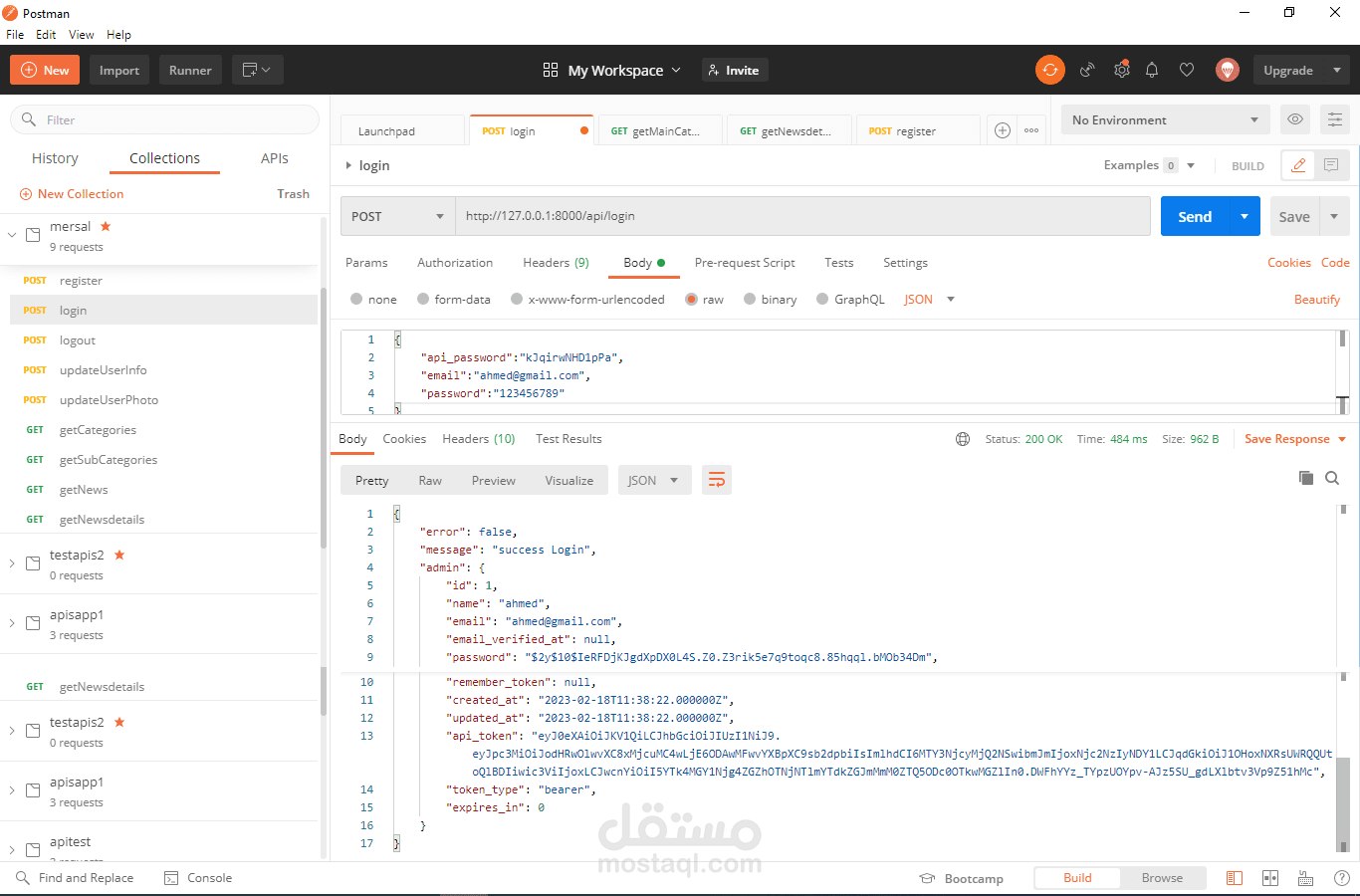Open the satellite capture requests icon
The height and width of the screenshot is (896, 1360).
[x=1087, y=70]
